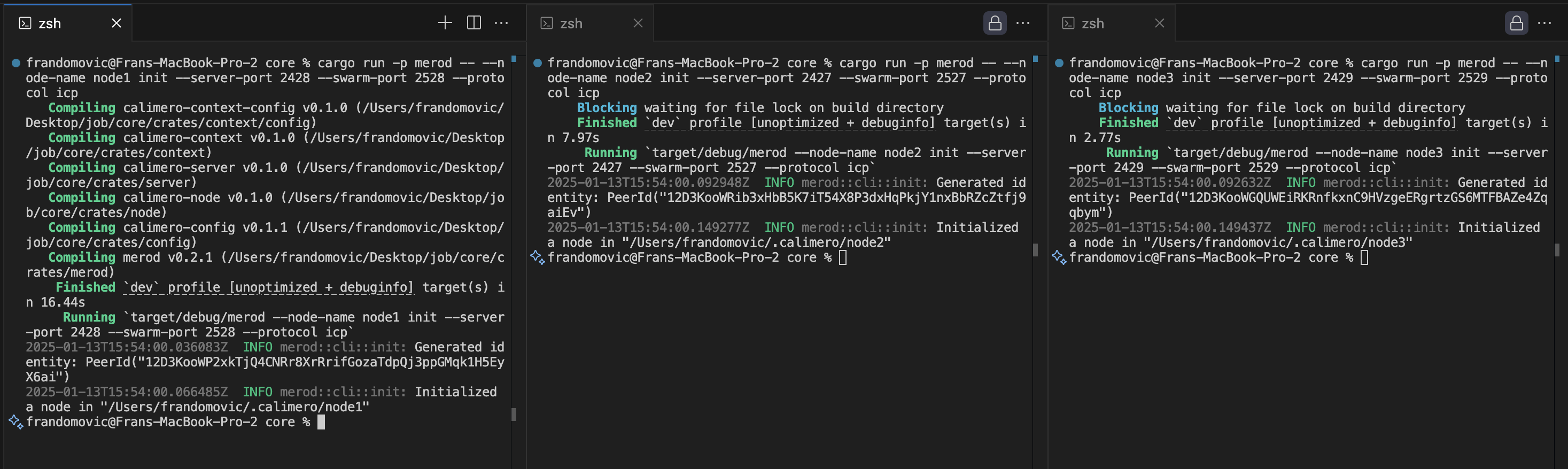Click the middle terminal scrollbar thumb
1568x469 pixels.
tap(1035, 250)
